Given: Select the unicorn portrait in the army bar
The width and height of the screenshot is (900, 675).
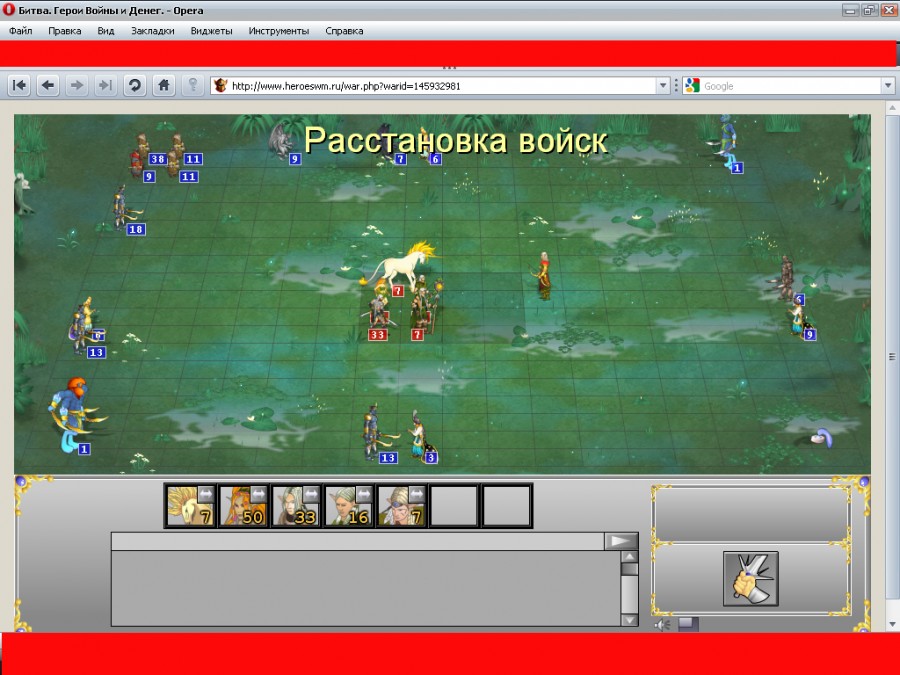Looking at the screenshot, I should pos(190,506).
